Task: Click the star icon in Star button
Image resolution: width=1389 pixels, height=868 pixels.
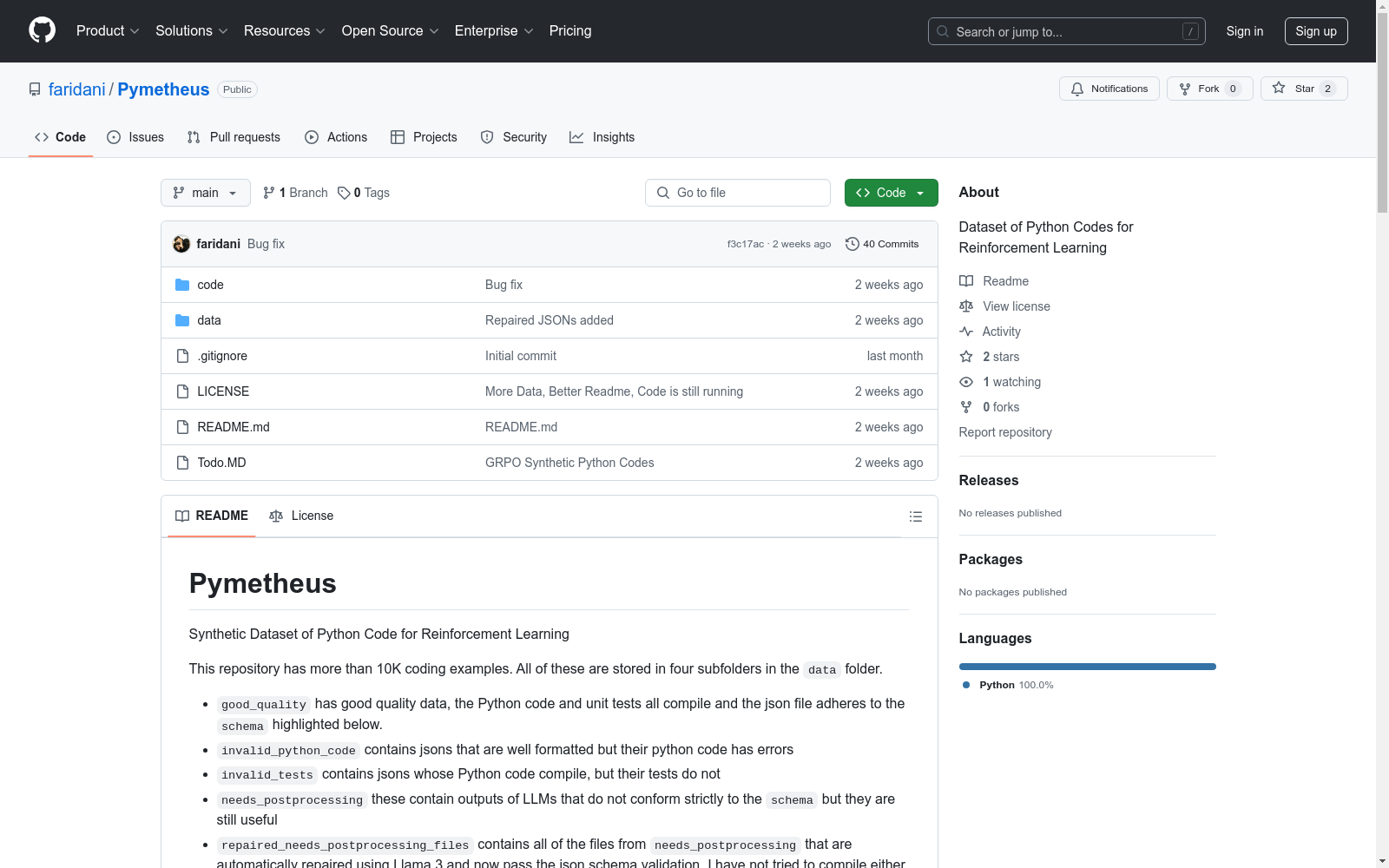Action: pyautogui.click(x=1279, y=88)
